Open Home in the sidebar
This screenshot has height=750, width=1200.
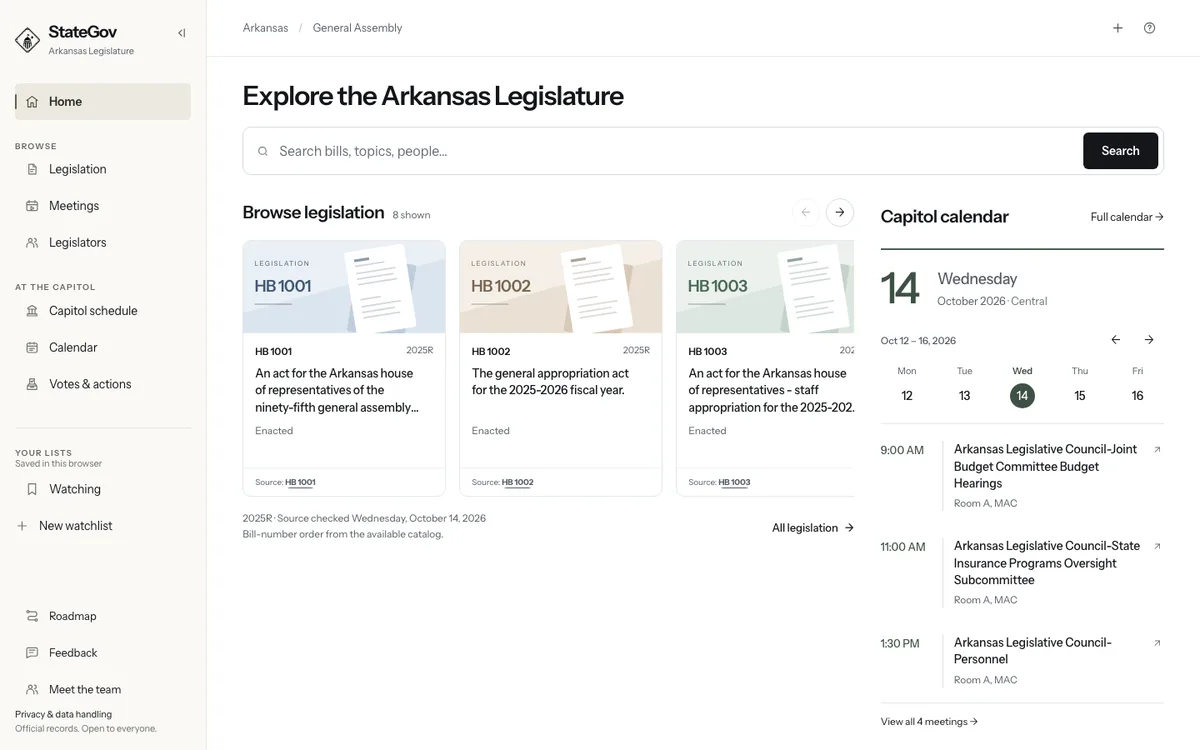[x=103, y=102]
